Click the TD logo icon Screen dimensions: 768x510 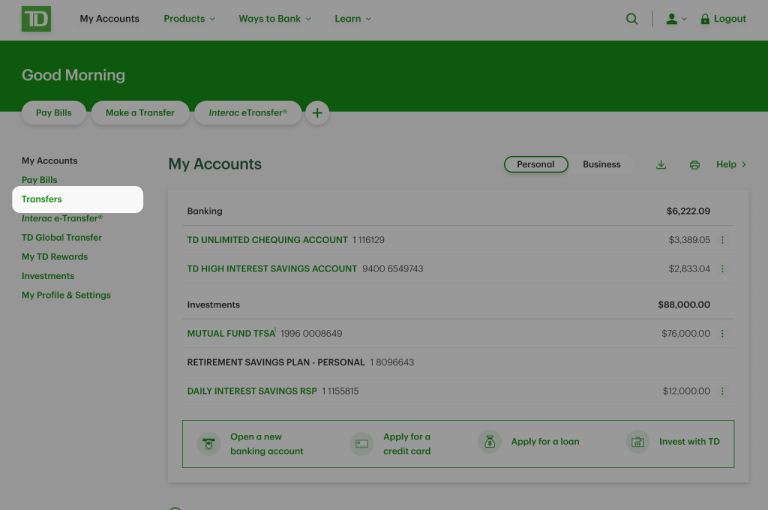point(36,19)
